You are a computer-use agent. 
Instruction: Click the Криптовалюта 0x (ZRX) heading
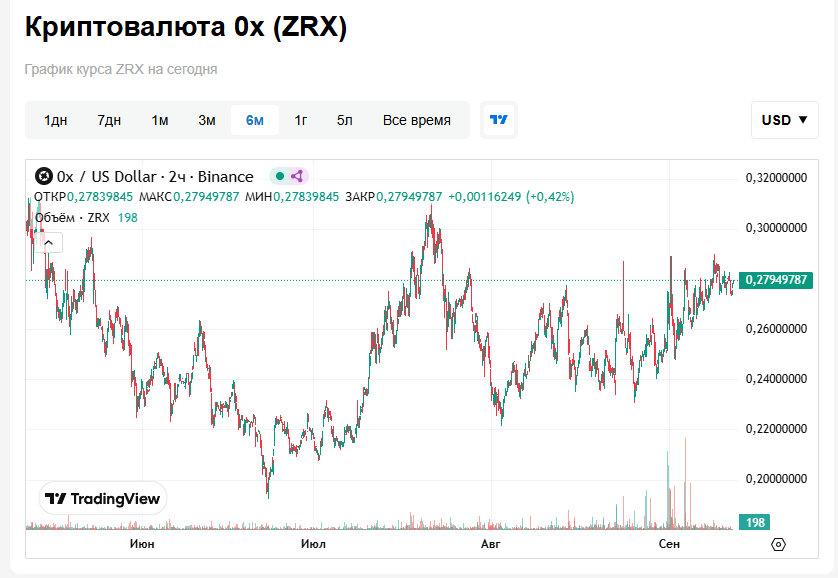click(186, 26)
